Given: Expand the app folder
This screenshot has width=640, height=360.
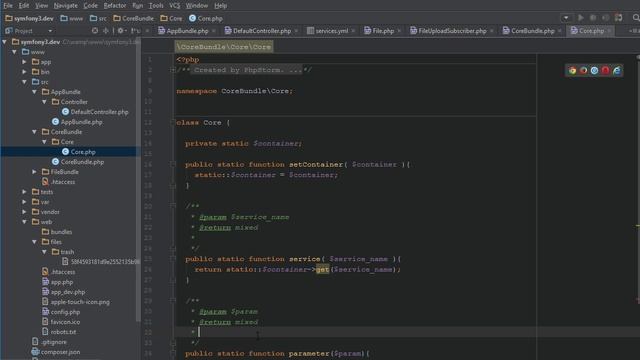Looking at the screenshot, I should click(x=24, y=62).
